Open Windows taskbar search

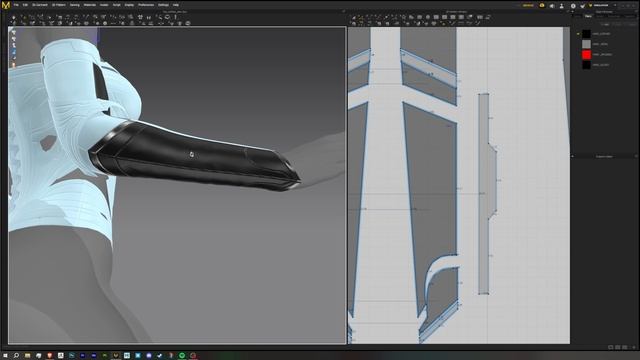pos(16,356)
